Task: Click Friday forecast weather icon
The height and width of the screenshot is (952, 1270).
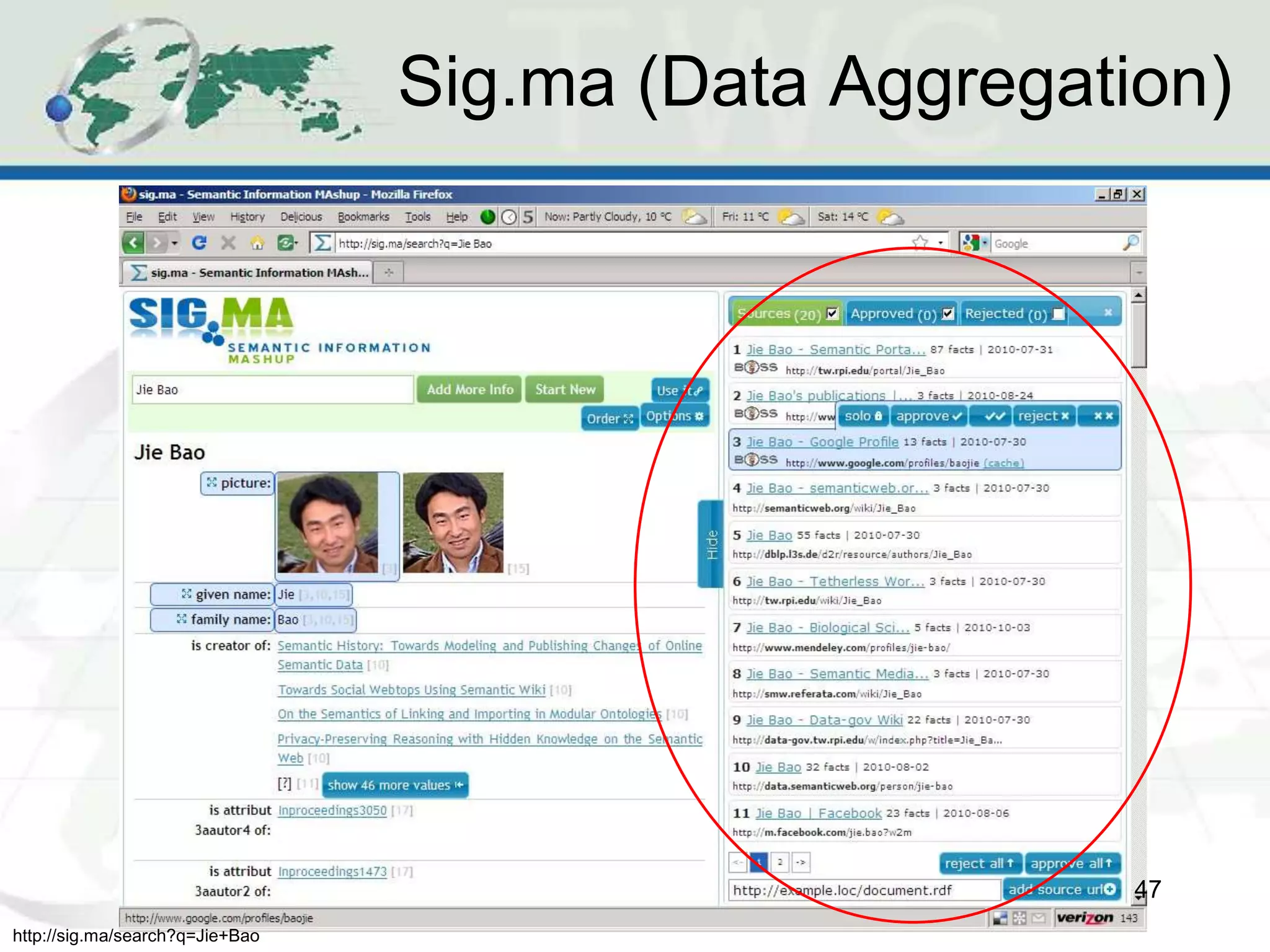Action: click(x=791, y=217)
